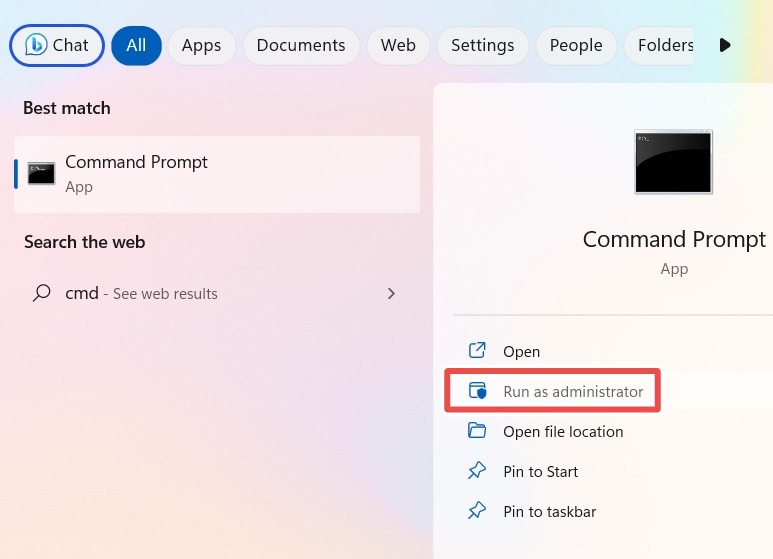Expand cmd web results with the chevron

[x=391, y=294]
